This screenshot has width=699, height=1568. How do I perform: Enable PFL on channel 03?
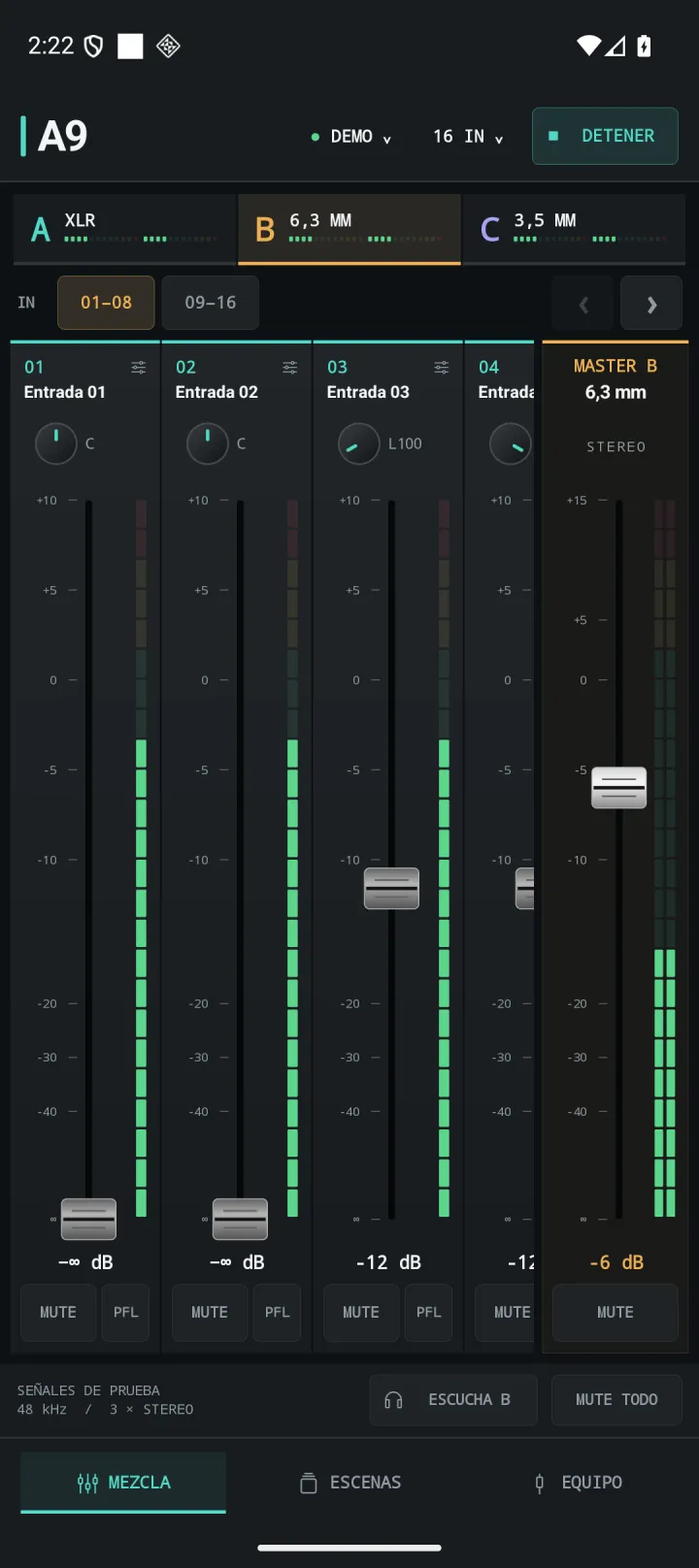pos(428,1312)
